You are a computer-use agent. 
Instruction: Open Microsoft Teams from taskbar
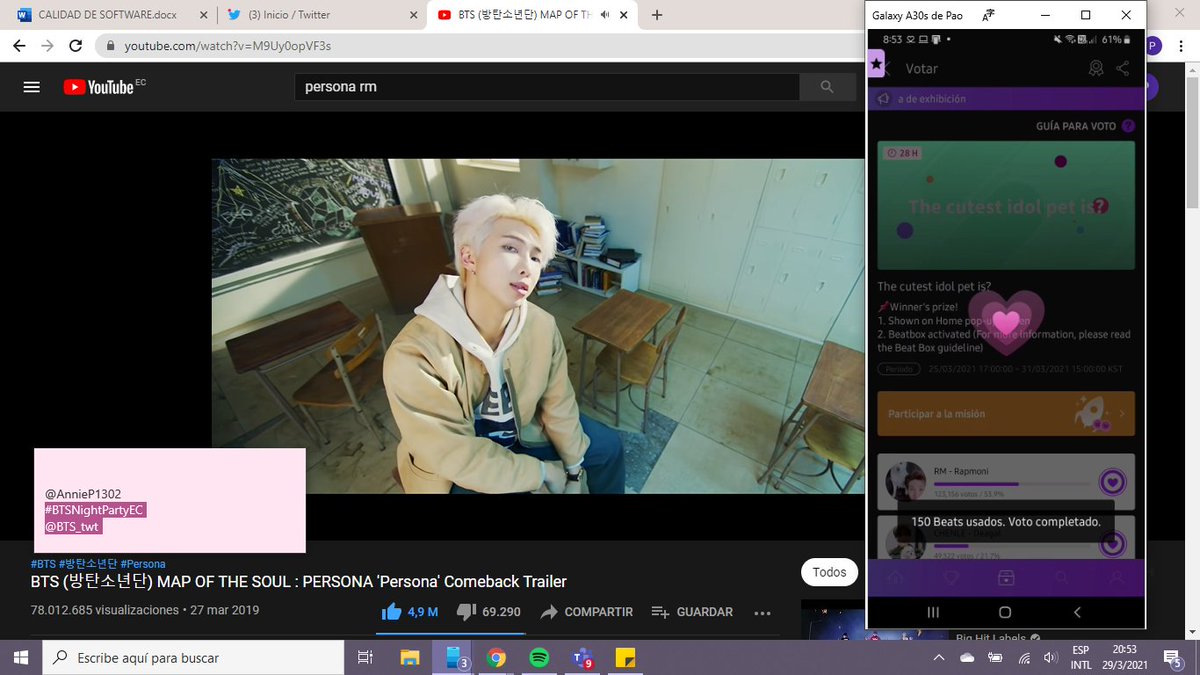point(582,658)
